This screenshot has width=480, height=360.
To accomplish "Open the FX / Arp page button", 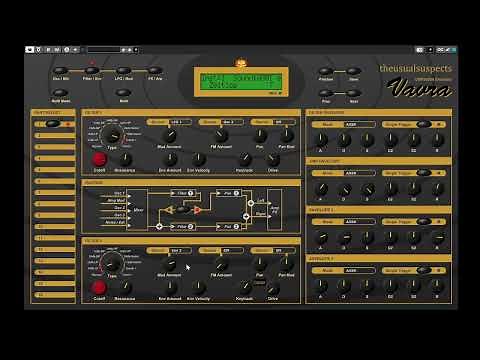I will click(155, 71).
